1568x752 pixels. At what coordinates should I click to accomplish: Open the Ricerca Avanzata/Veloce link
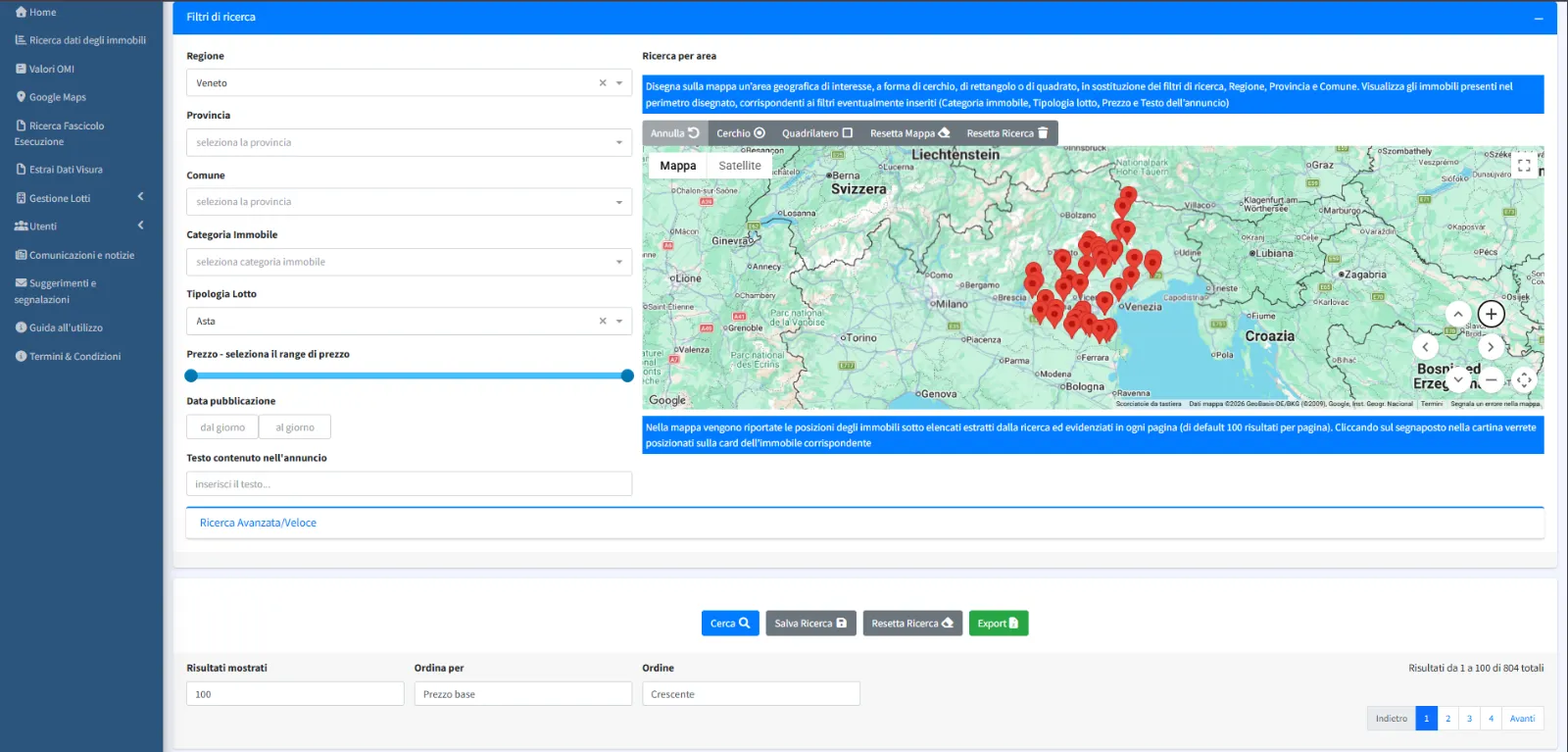pyautogui.click(x=258, y=524)
